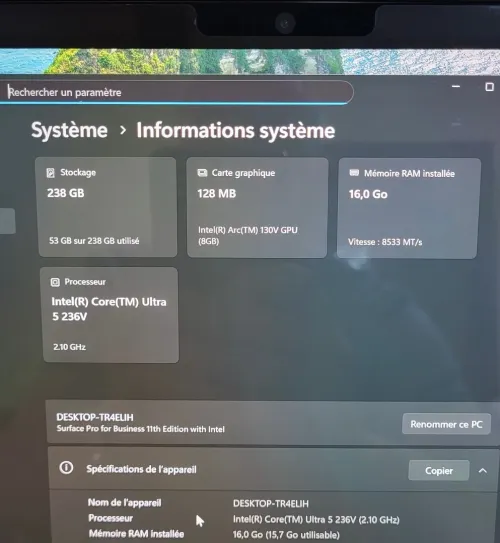Click the info icon beside Spécifications de l'appareil
The image size is (500, 543).
66,468
